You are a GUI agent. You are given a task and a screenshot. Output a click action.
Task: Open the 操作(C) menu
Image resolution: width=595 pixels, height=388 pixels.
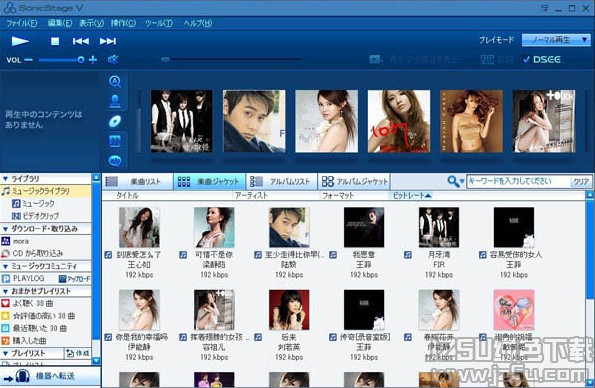(123, 23)
